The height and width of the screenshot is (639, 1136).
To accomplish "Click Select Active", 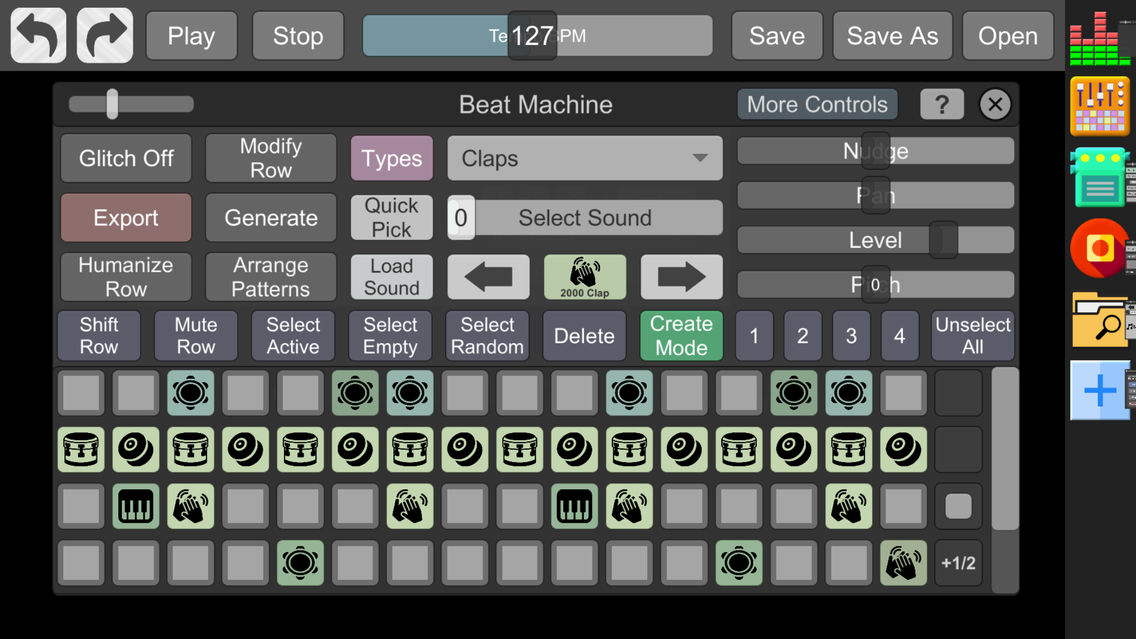I will tap(293, 335).
